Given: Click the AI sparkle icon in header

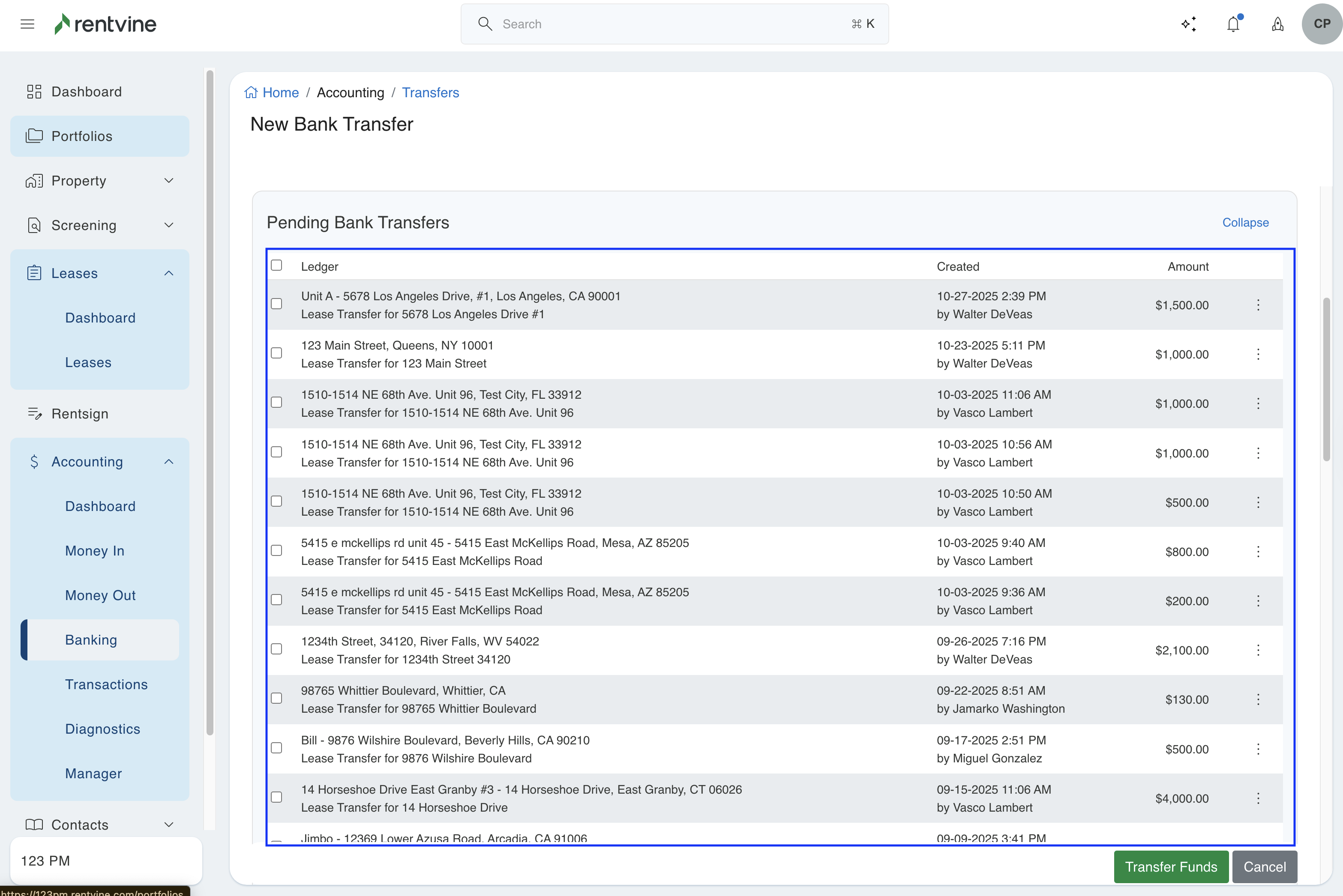Looking at the screenshot, I should 1189,24.
